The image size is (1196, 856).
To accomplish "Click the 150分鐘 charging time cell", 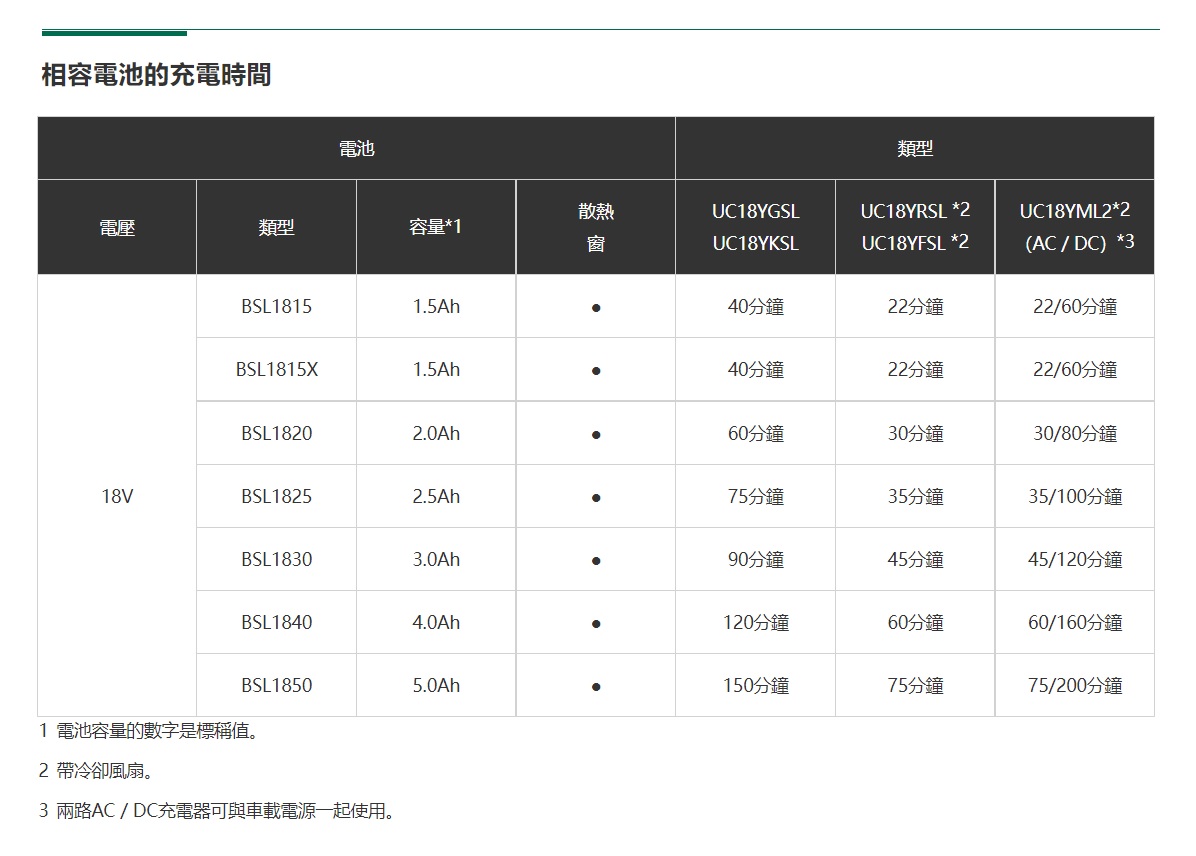I will click(755, 686).
